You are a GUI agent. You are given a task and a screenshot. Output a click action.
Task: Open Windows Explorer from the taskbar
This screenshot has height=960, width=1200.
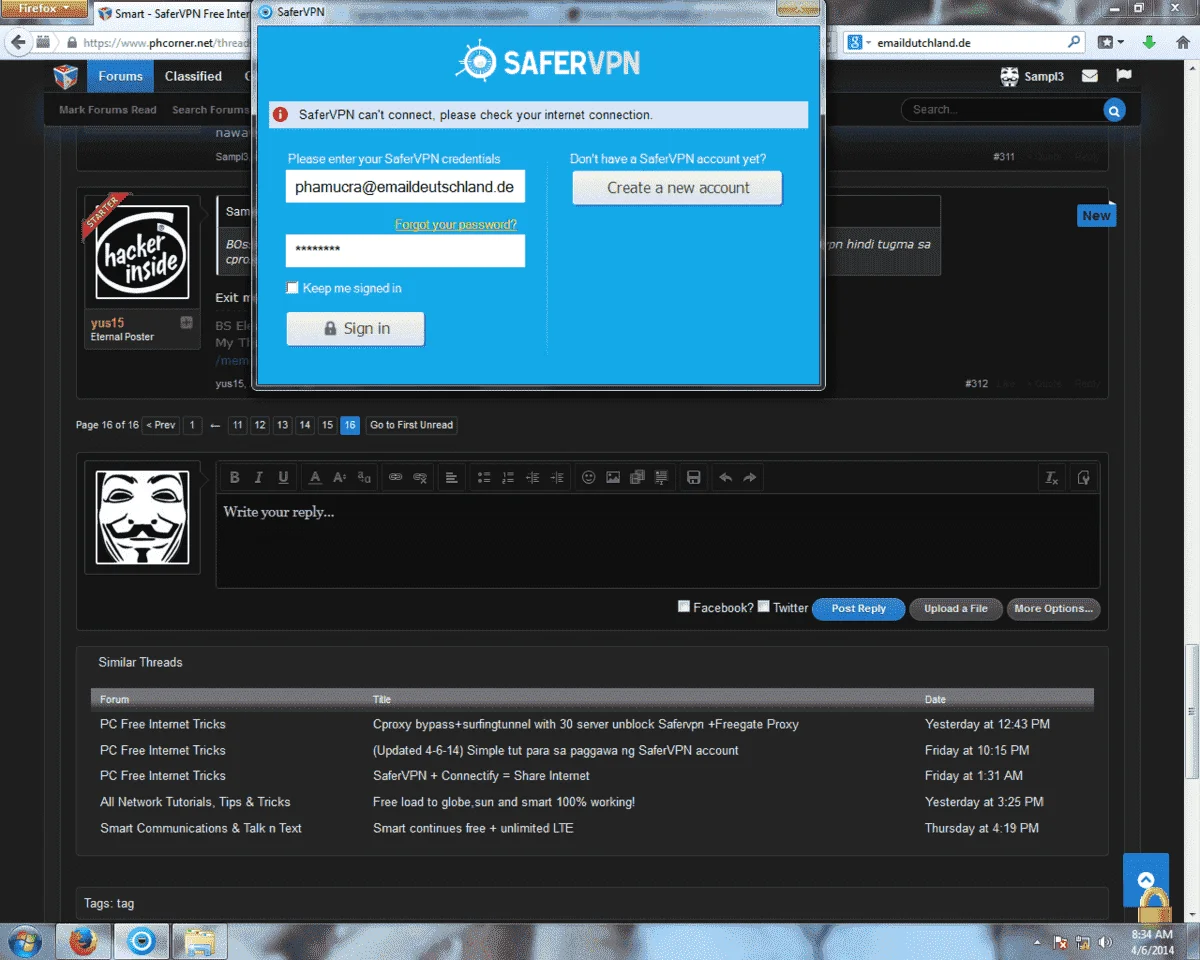(x=199, y=941)
